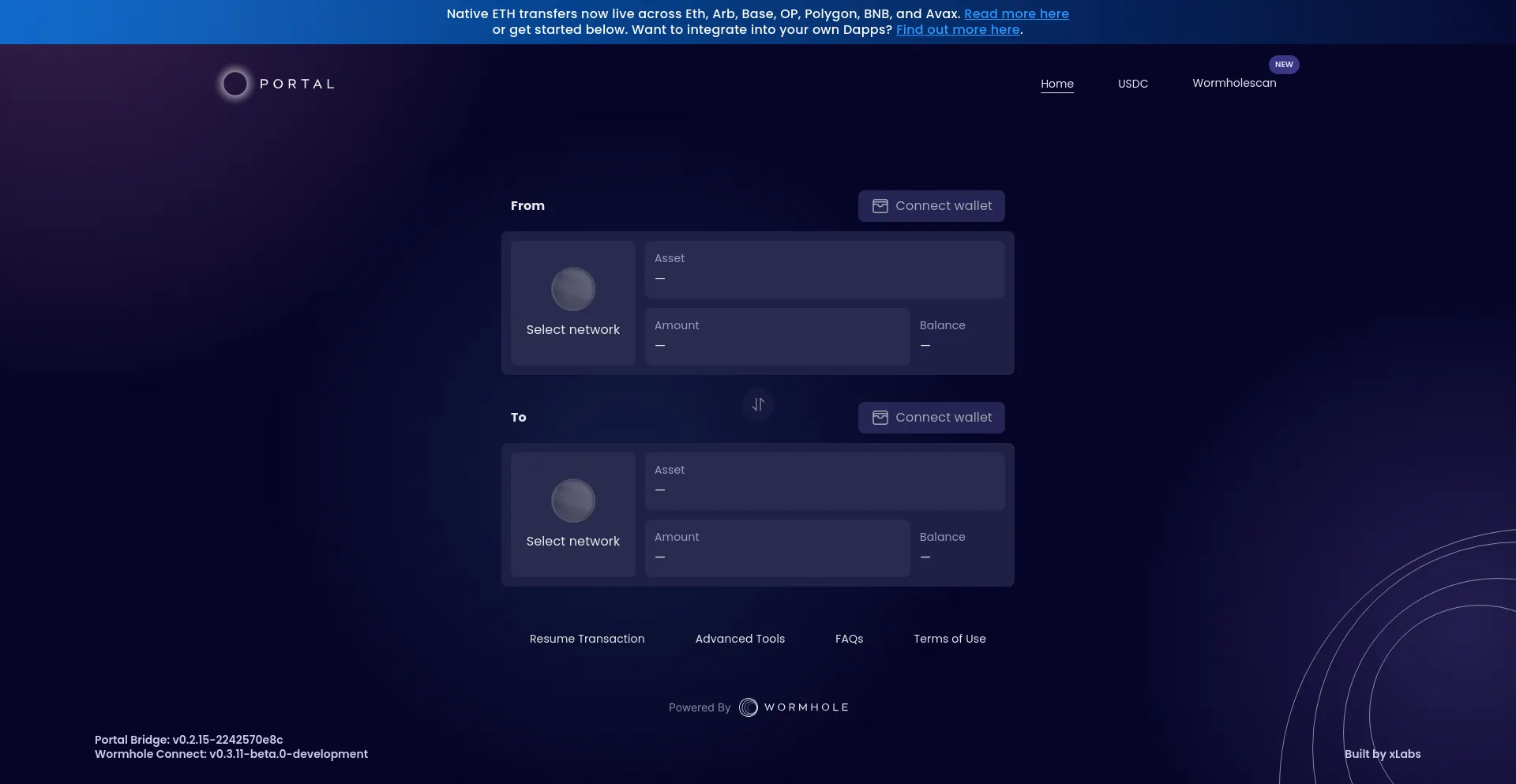
Task: Click the To network placeholder circle icon
Action: 573,501
